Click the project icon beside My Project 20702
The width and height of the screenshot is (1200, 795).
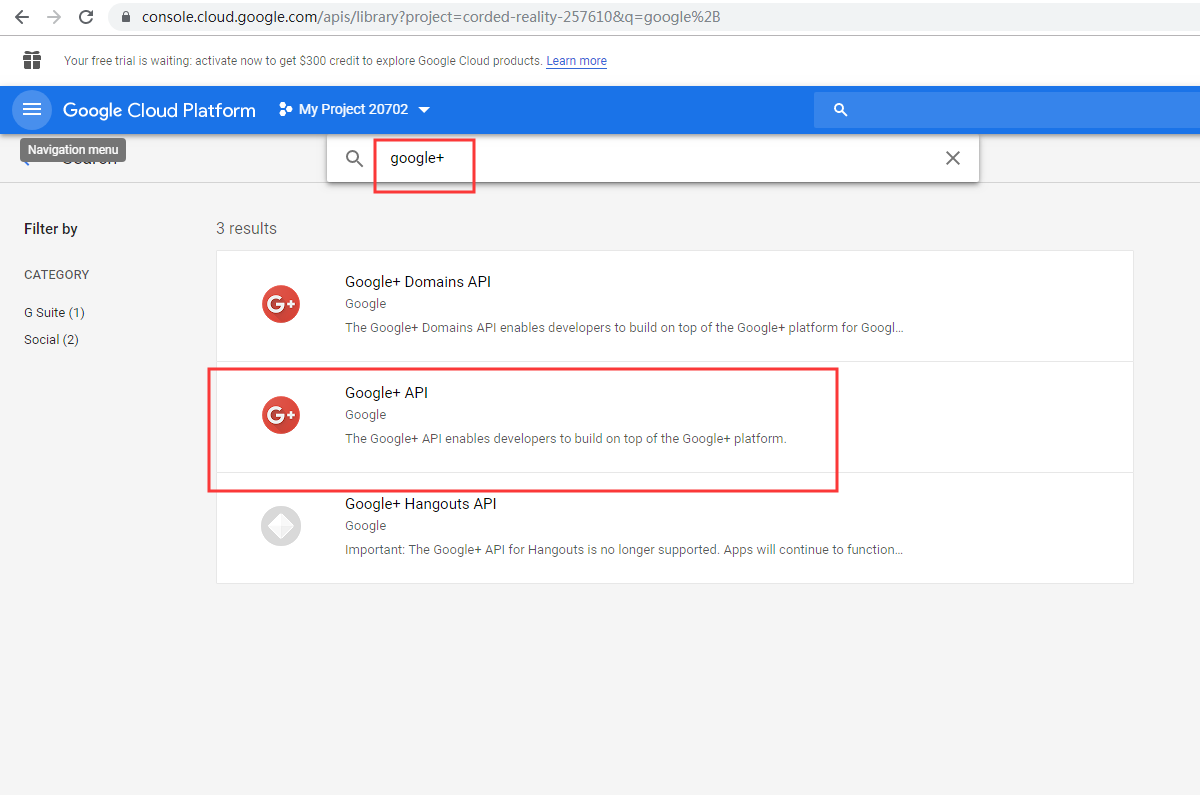click(285, 110)
